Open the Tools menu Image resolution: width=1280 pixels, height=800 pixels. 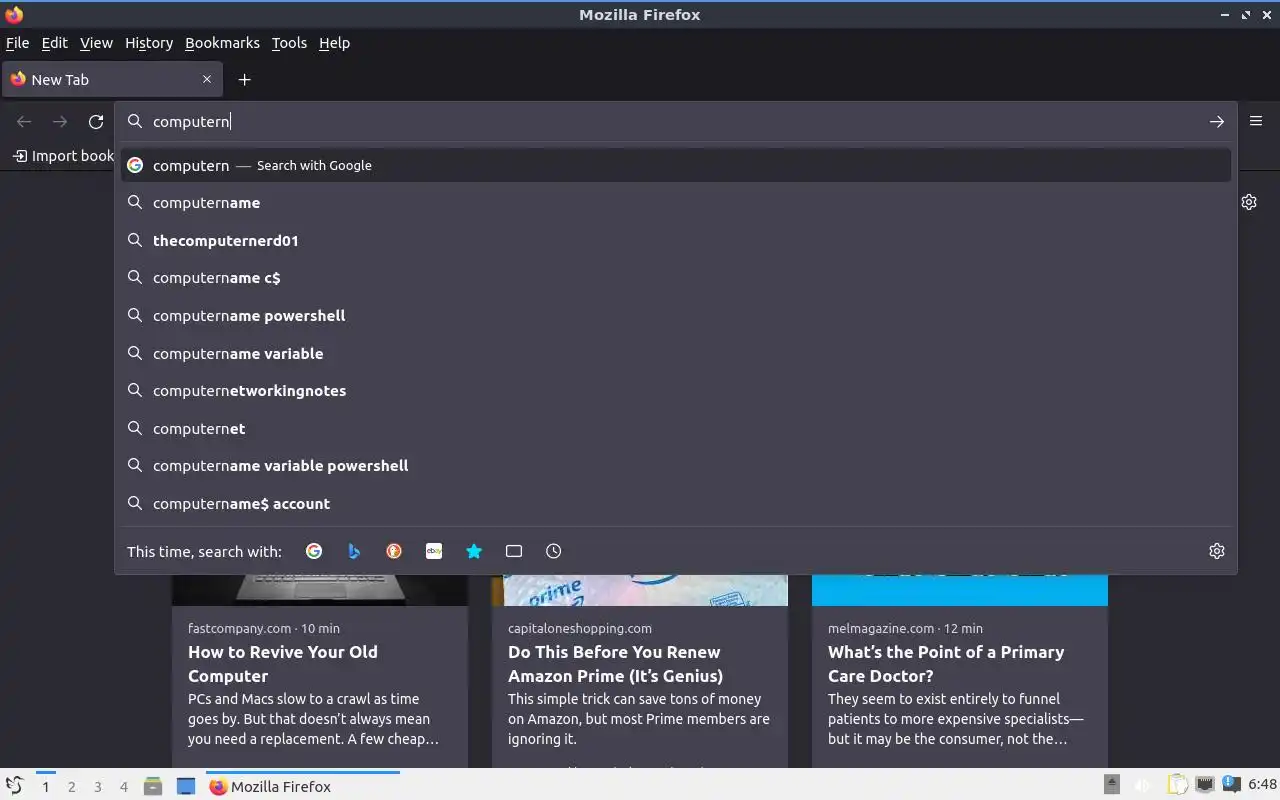tap(289, 43)
